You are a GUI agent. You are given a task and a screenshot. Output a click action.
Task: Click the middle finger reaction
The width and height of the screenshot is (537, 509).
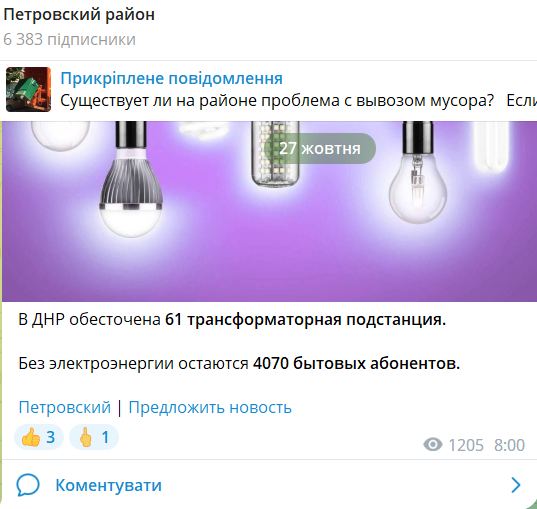click(x=94, y=437)
